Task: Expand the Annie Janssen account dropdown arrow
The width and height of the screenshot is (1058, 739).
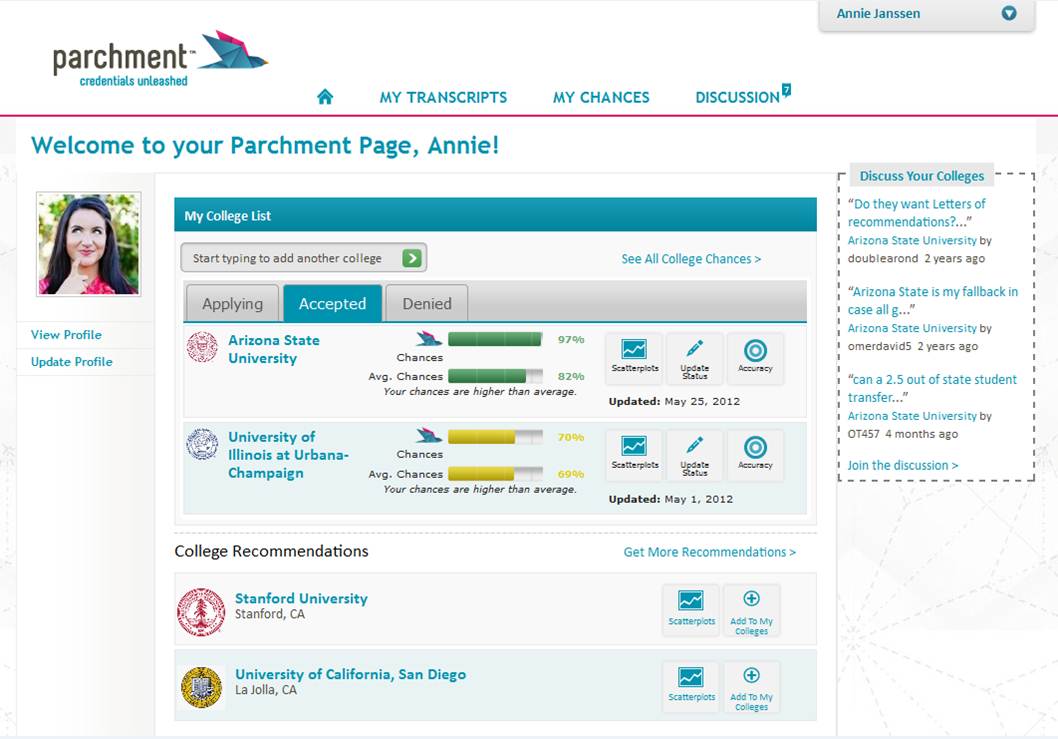Action: pos(1009,13)
